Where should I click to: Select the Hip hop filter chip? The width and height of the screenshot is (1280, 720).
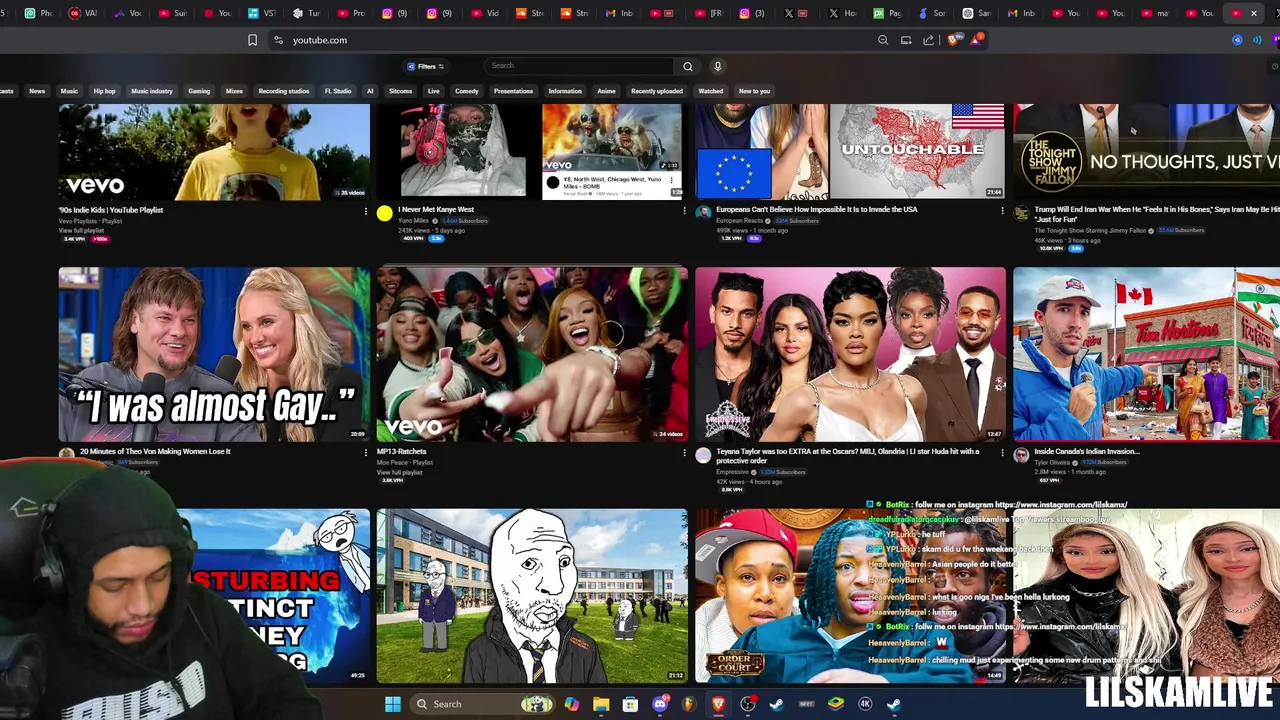104,91
